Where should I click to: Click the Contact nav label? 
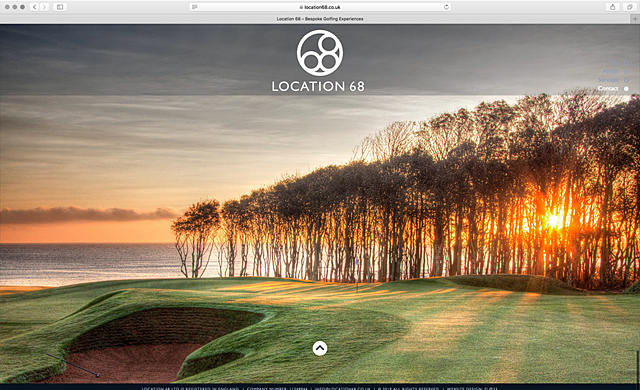(608, 89)
